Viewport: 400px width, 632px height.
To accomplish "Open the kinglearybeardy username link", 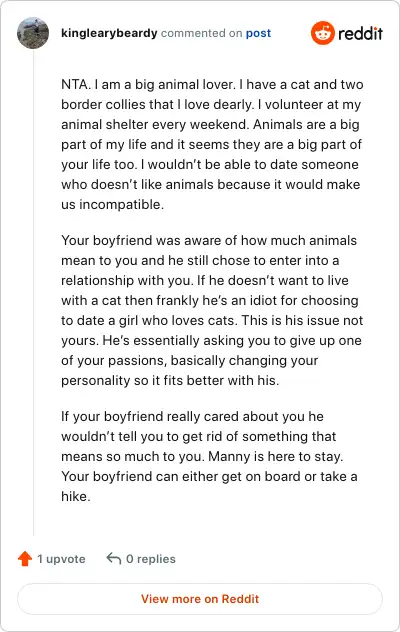I will (x=109, y=33).
